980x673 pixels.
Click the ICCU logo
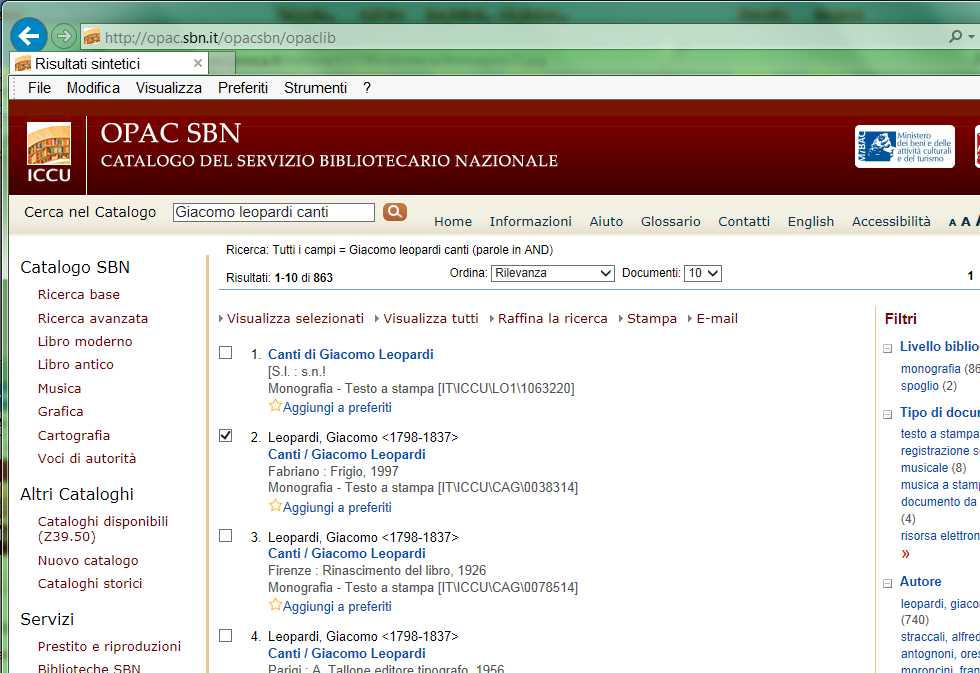coord(49,152)
